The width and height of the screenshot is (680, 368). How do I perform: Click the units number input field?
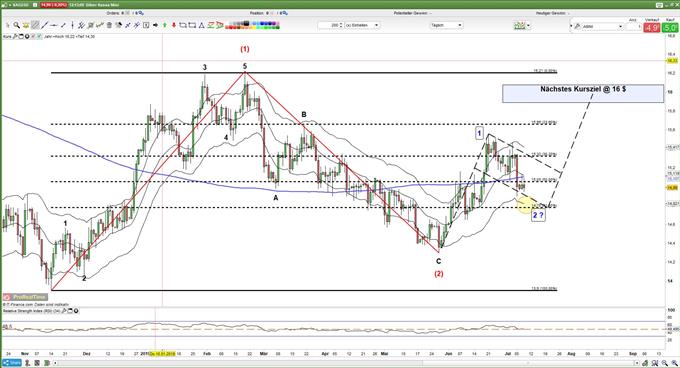point(329,25)
